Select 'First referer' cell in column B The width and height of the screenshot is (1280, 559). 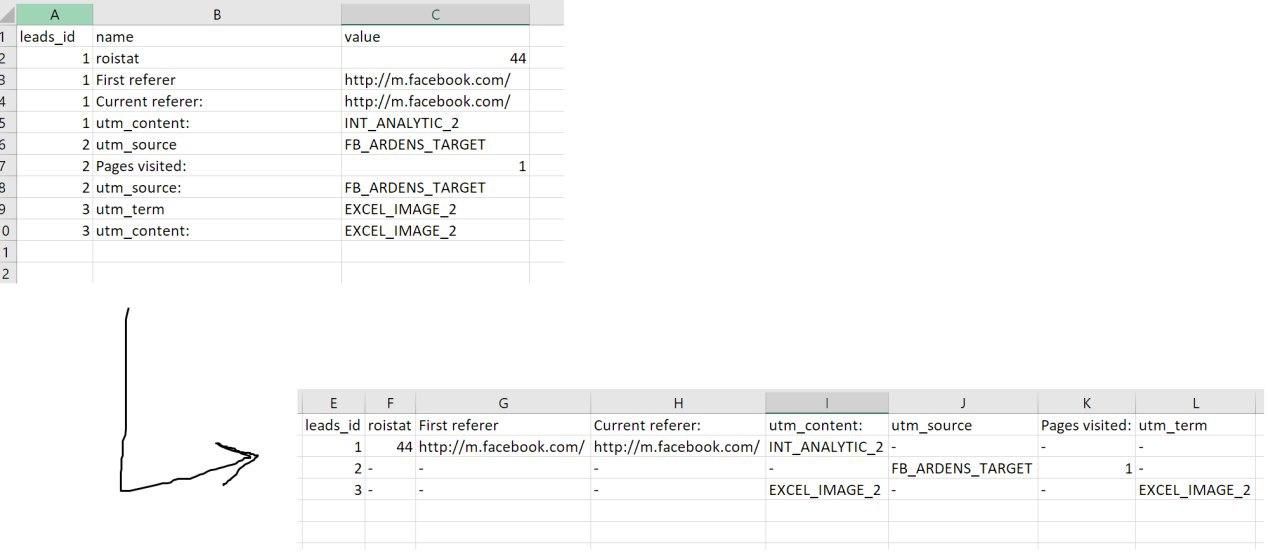(217, 80)
